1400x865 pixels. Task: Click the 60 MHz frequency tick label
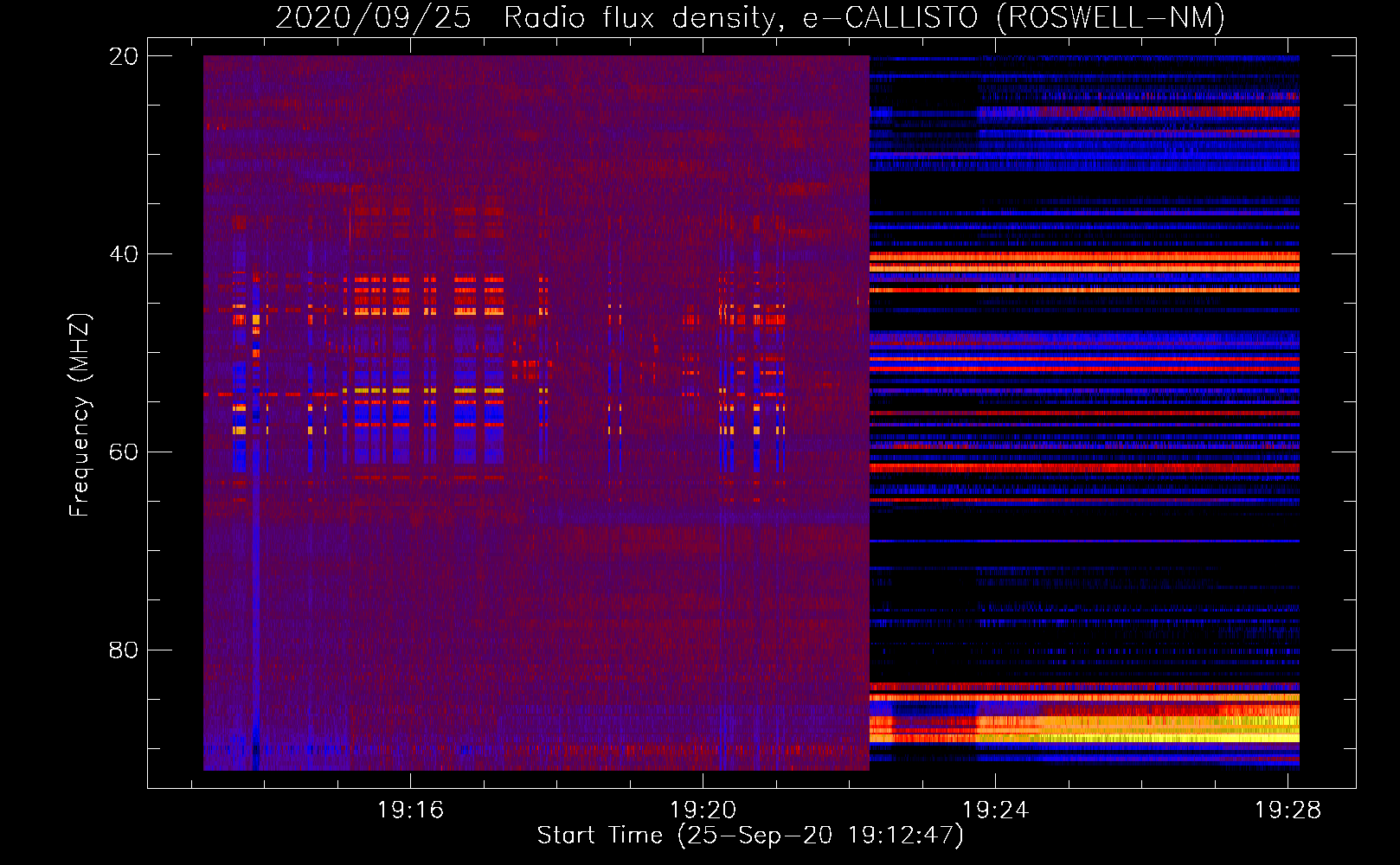[123, 452]
